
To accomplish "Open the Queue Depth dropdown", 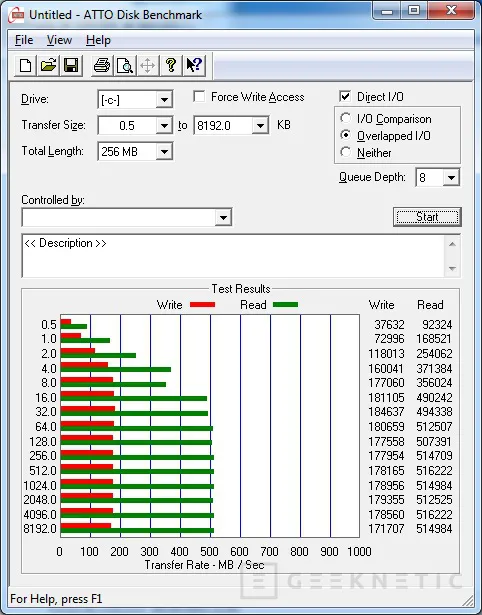I will 451,178.
